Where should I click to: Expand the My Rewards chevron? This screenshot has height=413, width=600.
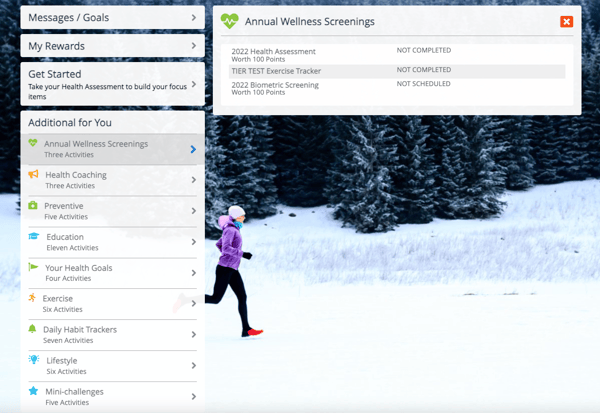click(194, 46)
